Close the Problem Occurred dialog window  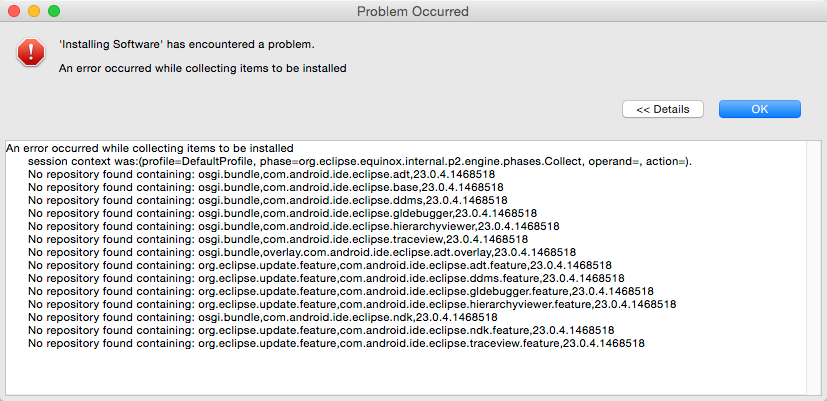tap(14, 11)
